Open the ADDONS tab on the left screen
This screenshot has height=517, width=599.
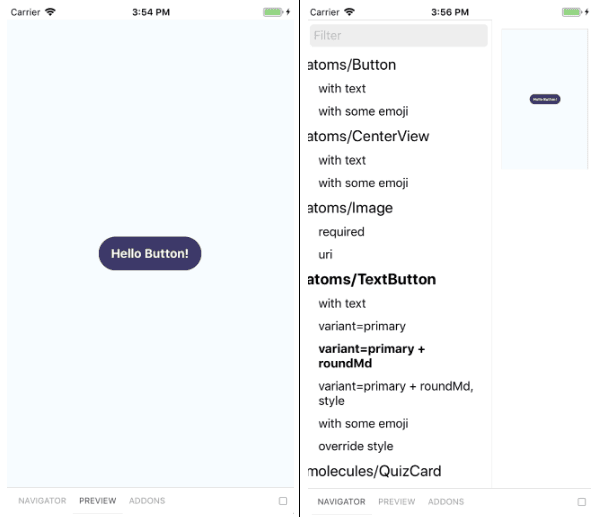tap(147, 501)
